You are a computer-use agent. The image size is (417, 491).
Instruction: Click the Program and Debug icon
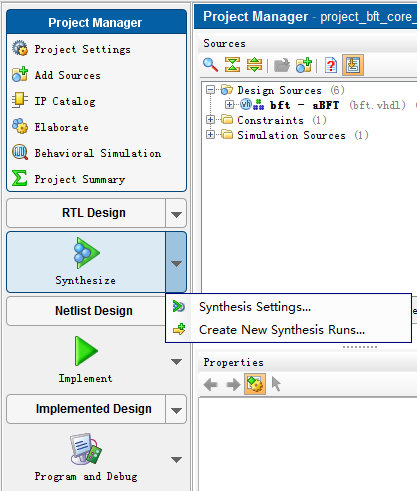click(x=86, y=449)
